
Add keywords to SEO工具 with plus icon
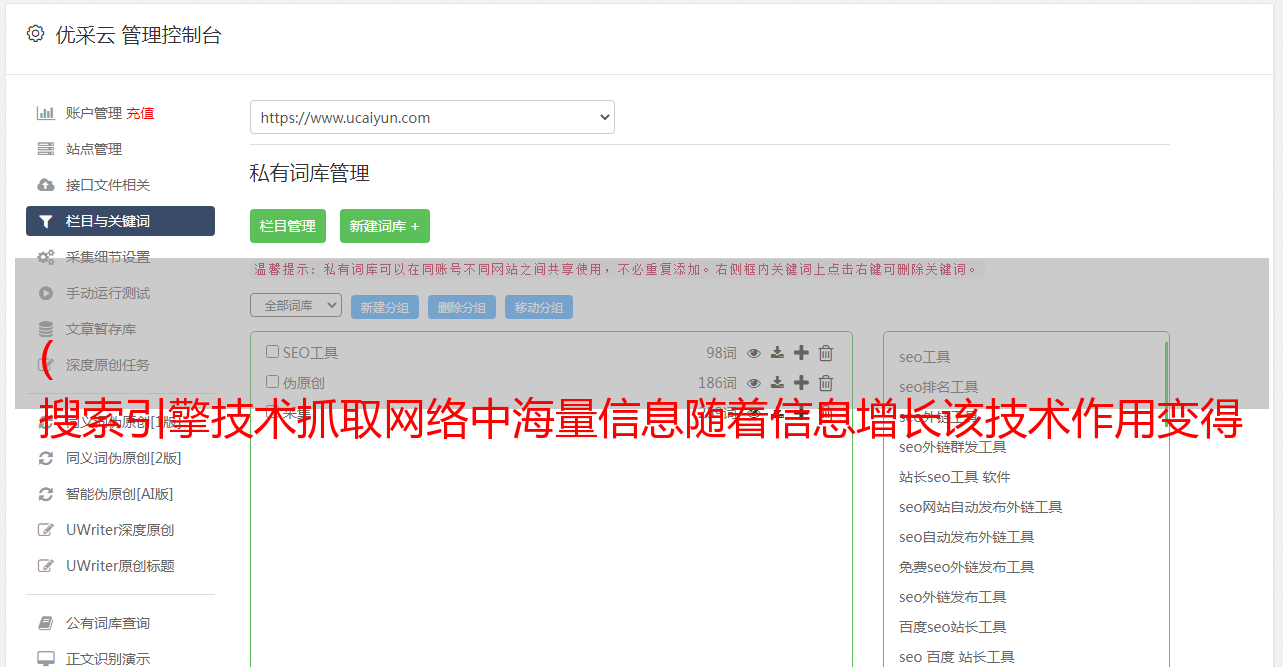801,353
